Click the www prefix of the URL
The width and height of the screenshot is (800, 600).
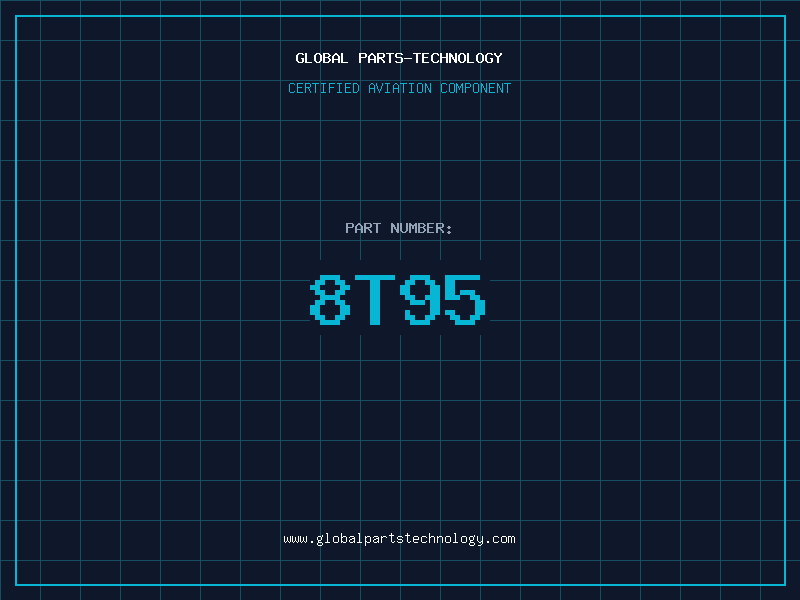296,539
